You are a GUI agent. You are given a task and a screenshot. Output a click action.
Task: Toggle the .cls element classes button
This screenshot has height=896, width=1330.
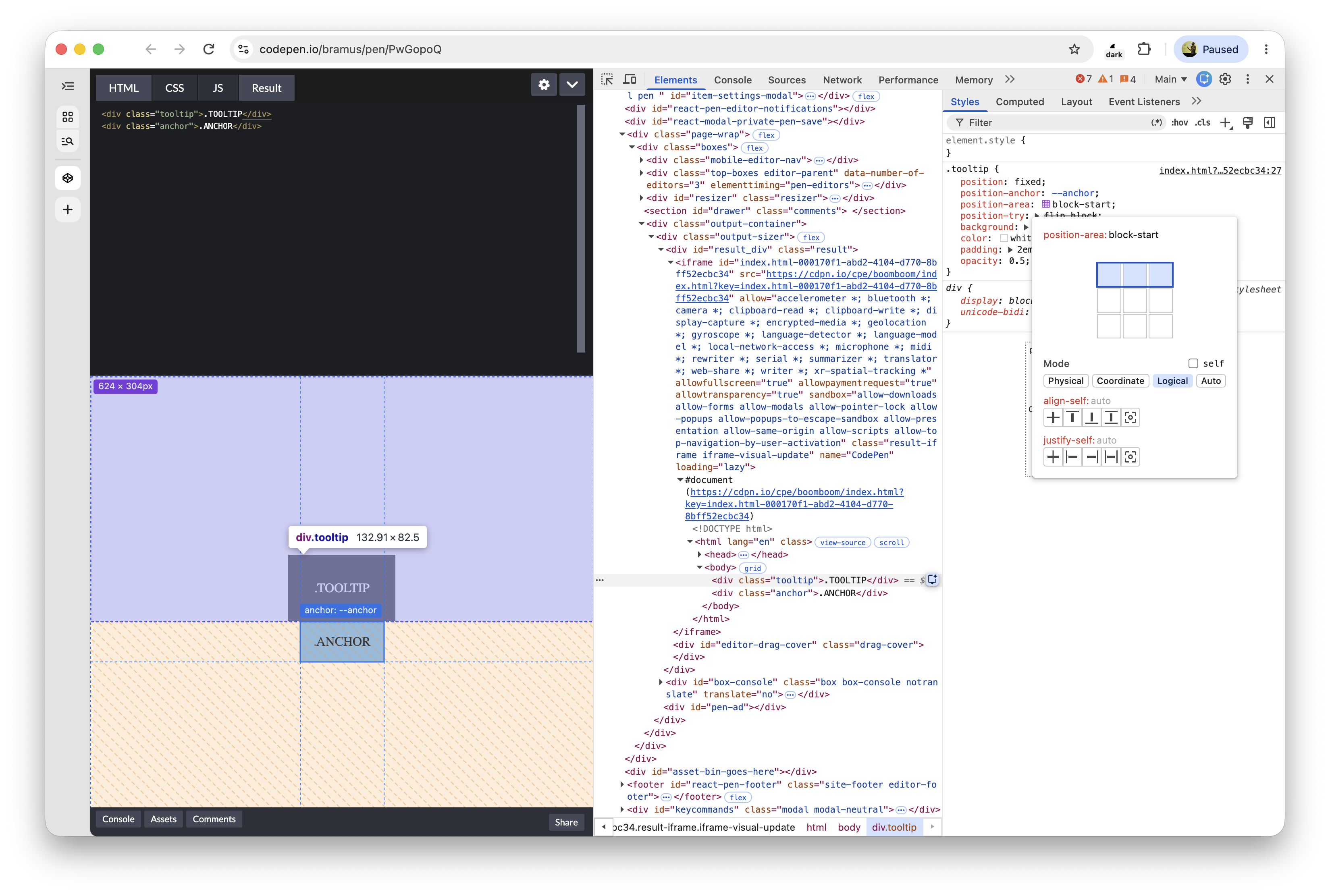click(x=1203, y=123)
